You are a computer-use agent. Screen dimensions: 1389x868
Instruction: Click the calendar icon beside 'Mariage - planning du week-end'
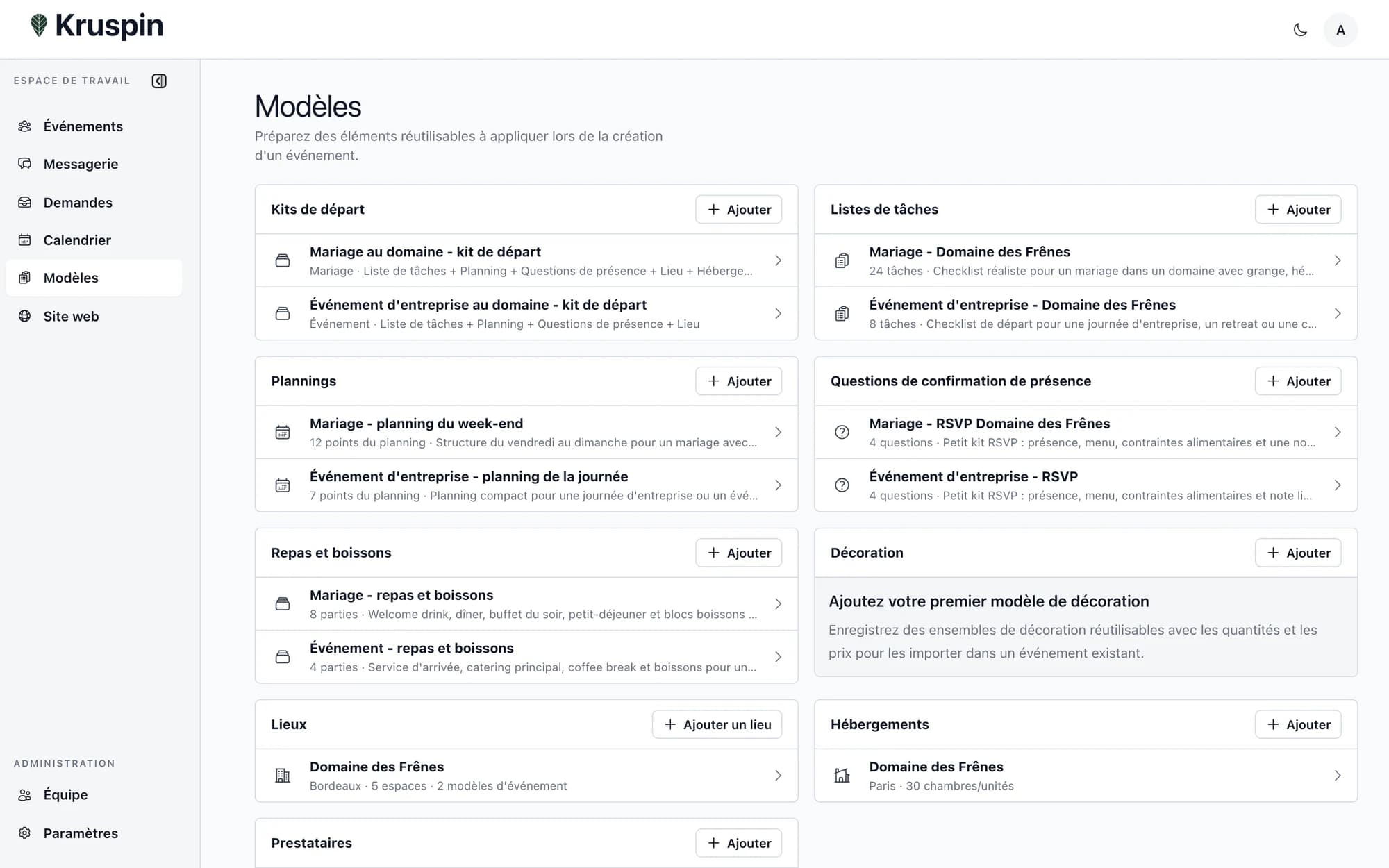283,432
